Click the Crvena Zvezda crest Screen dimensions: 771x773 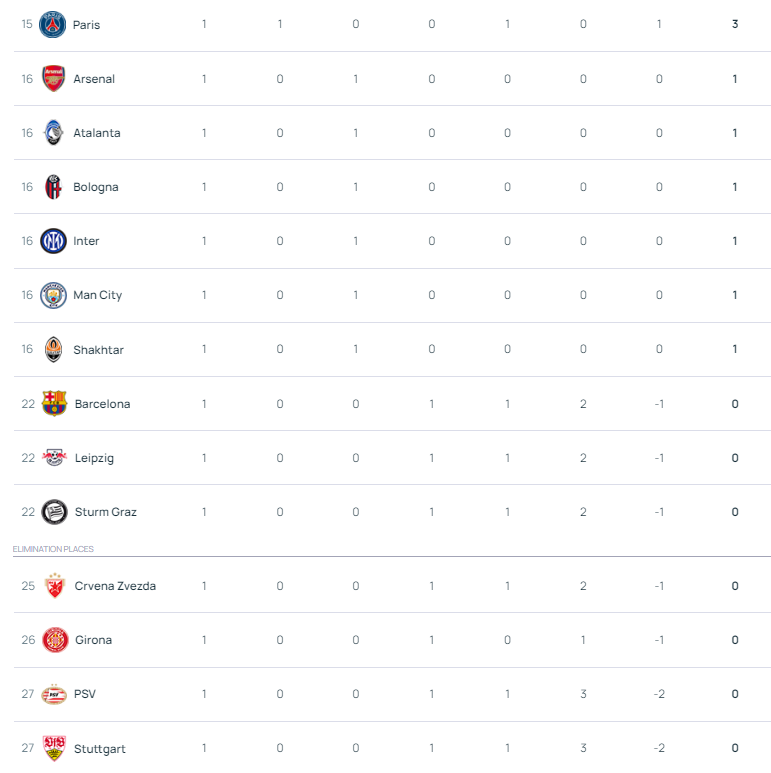click(55, 586)
